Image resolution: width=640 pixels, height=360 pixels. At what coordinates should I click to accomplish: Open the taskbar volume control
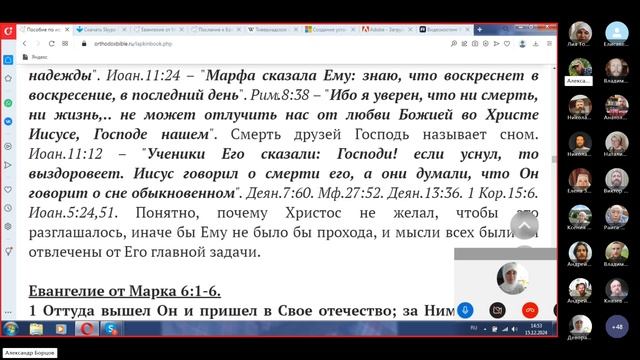(514, 329)
